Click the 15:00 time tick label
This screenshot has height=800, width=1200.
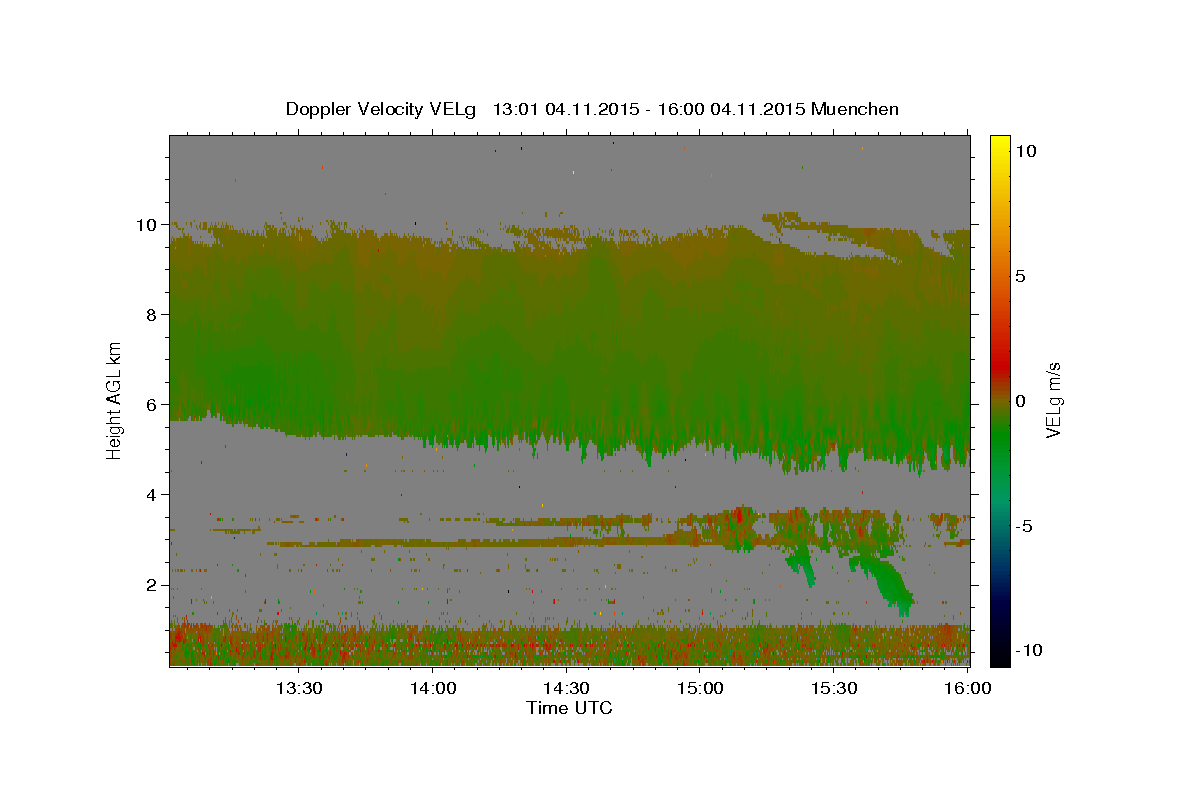tap(701, 689)
